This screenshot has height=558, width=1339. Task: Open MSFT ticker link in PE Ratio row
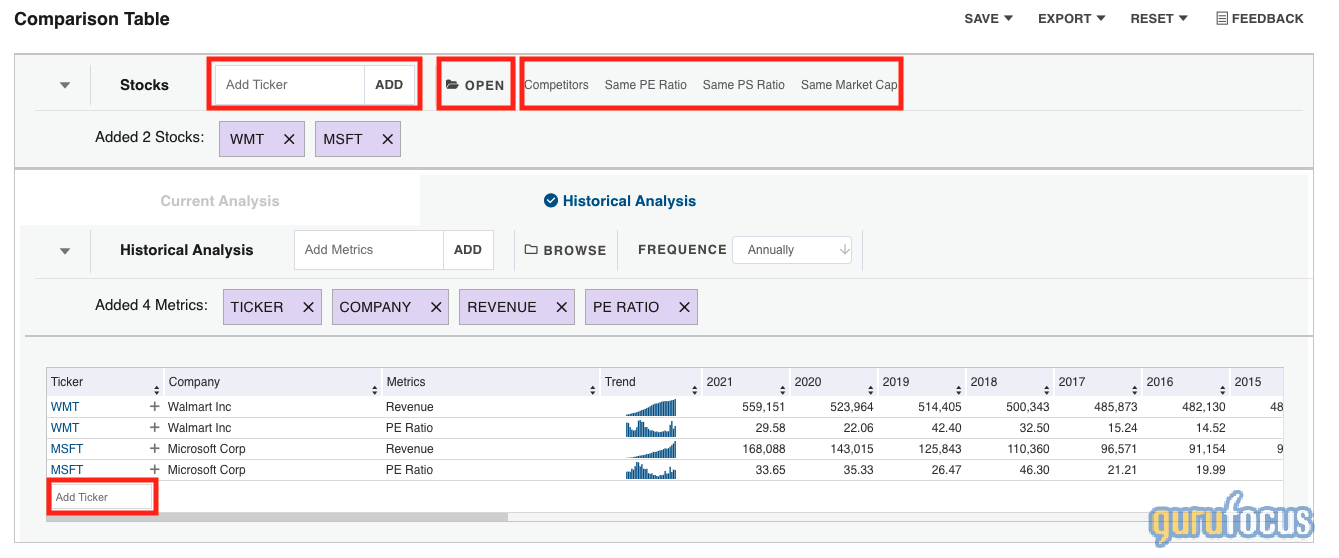pos(67,470)
